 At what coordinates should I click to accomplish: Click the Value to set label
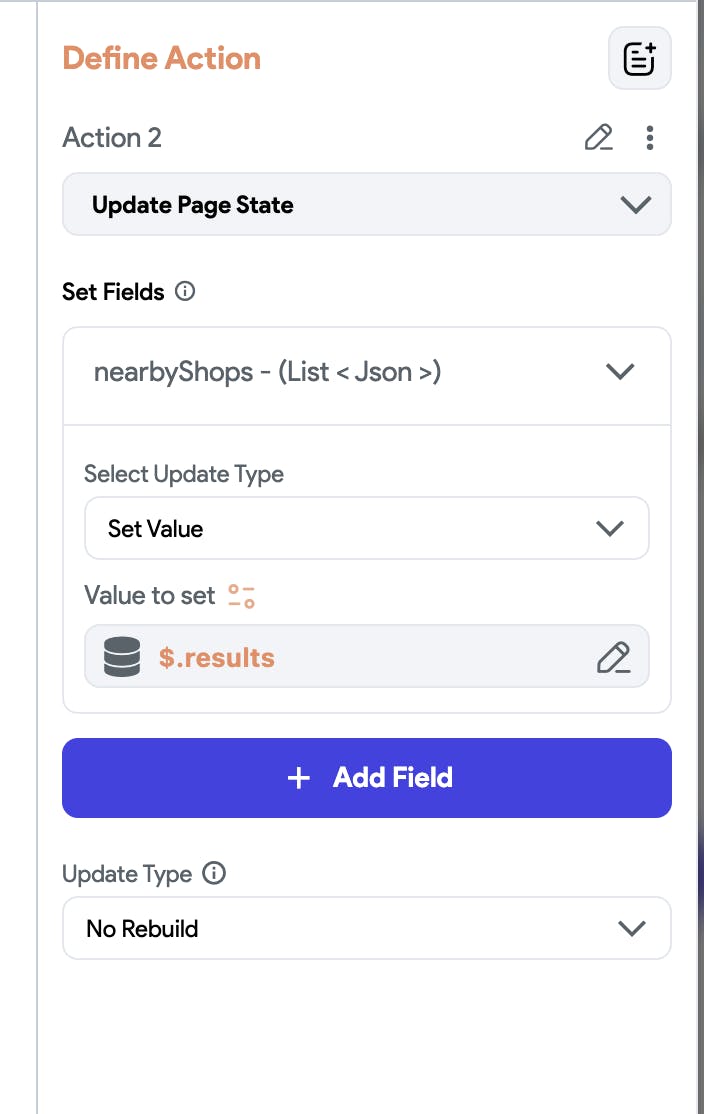coord(150,596)
